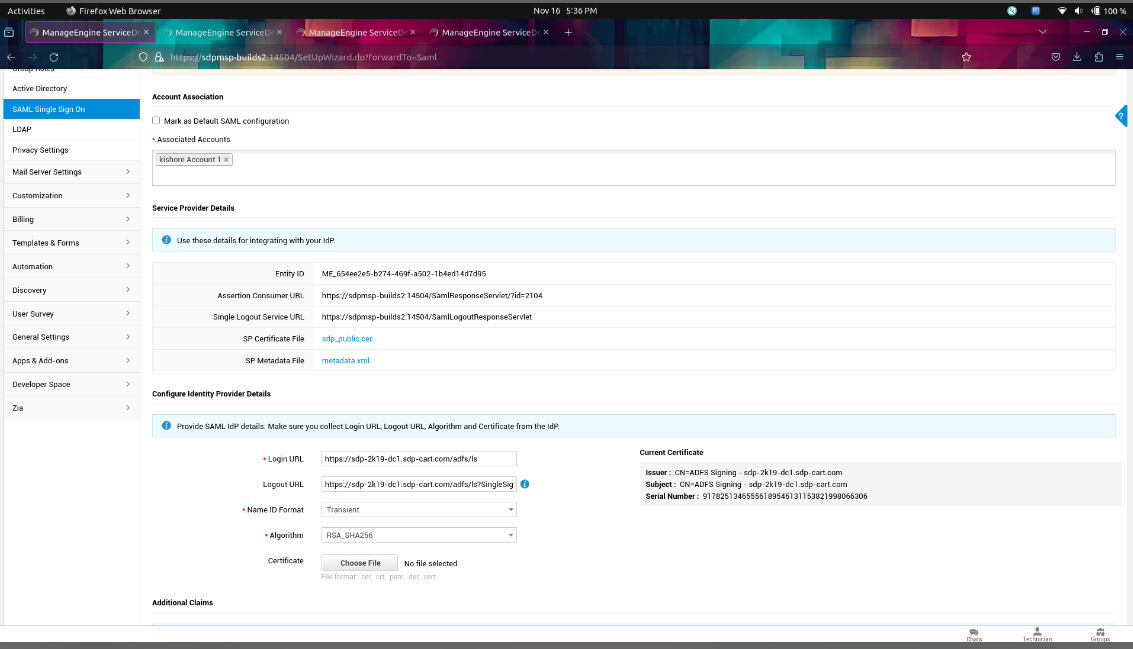Open the Groups icon in bottom bar
Image resolution: width=1133 pixels, height=649 pixels.
1100,634
